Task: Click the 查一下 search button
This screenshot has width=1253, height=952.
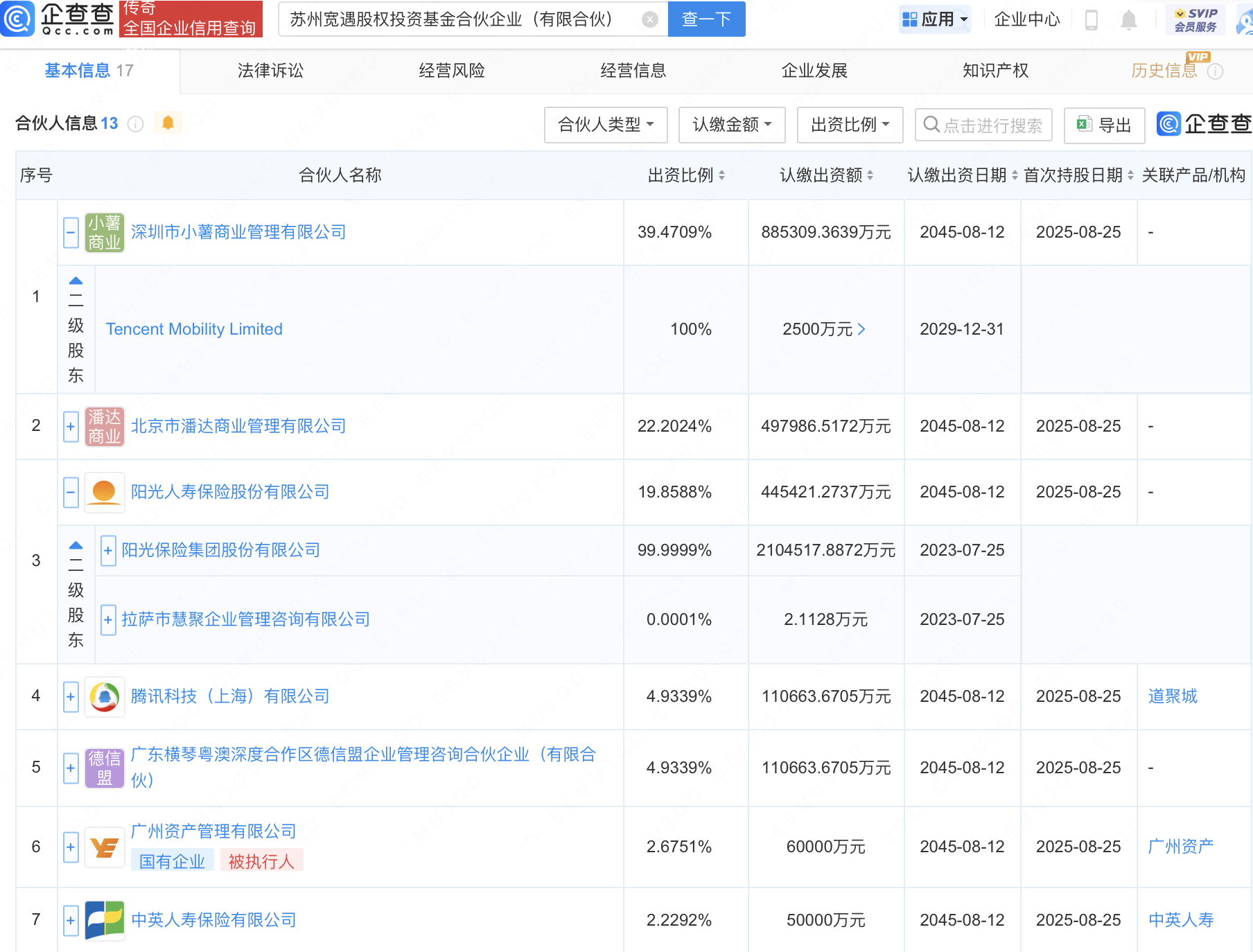Action: [707, 19]
